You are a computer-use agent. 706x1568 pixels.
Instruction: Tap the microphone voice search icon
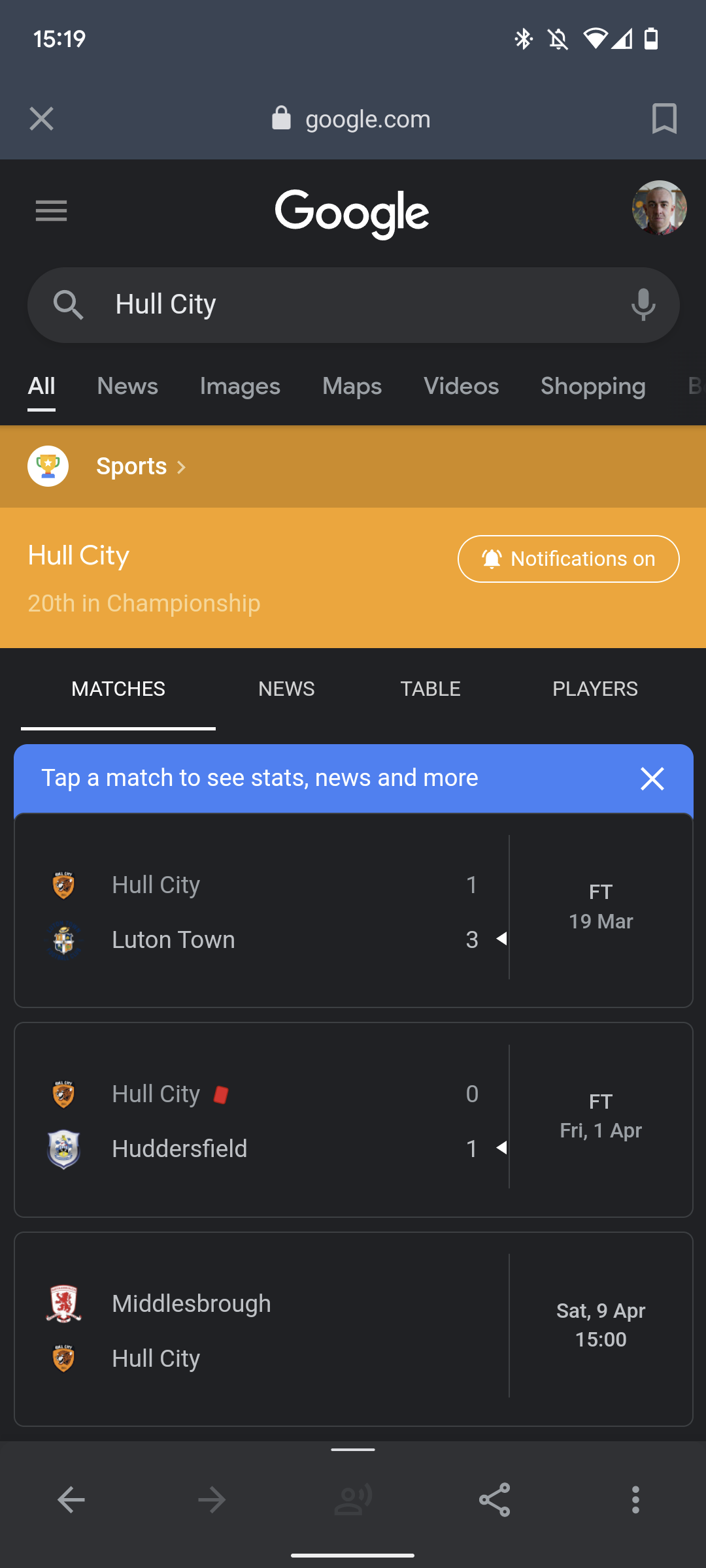[x=643, y=305]
